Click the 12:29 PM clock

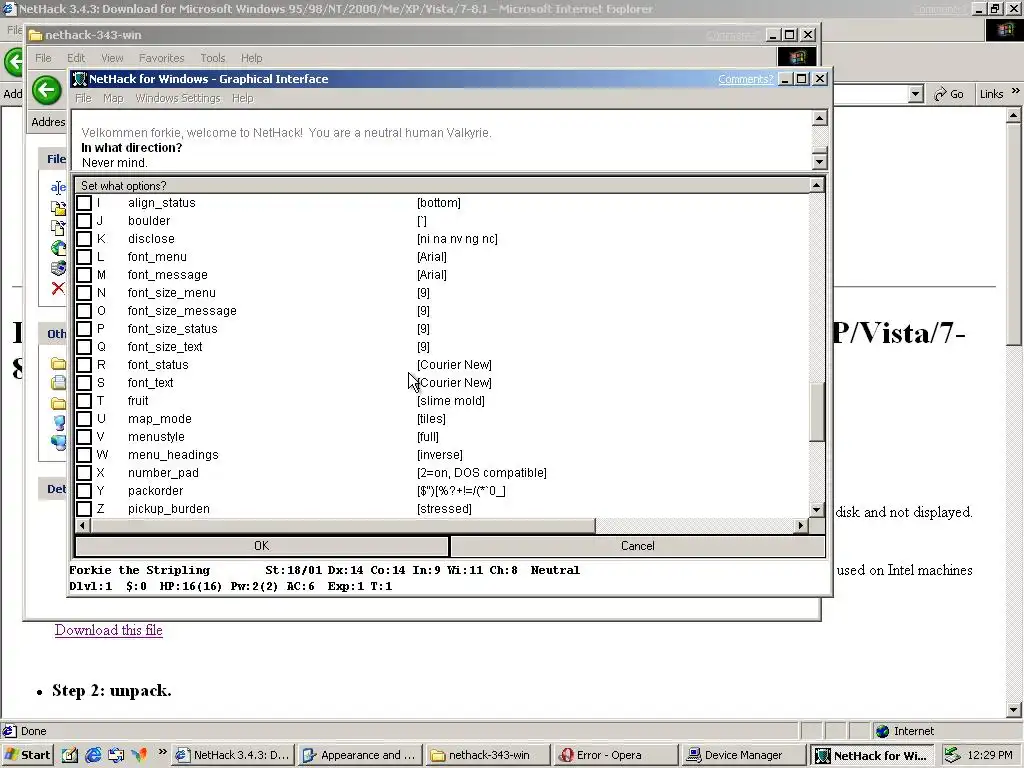click(989, 755)
